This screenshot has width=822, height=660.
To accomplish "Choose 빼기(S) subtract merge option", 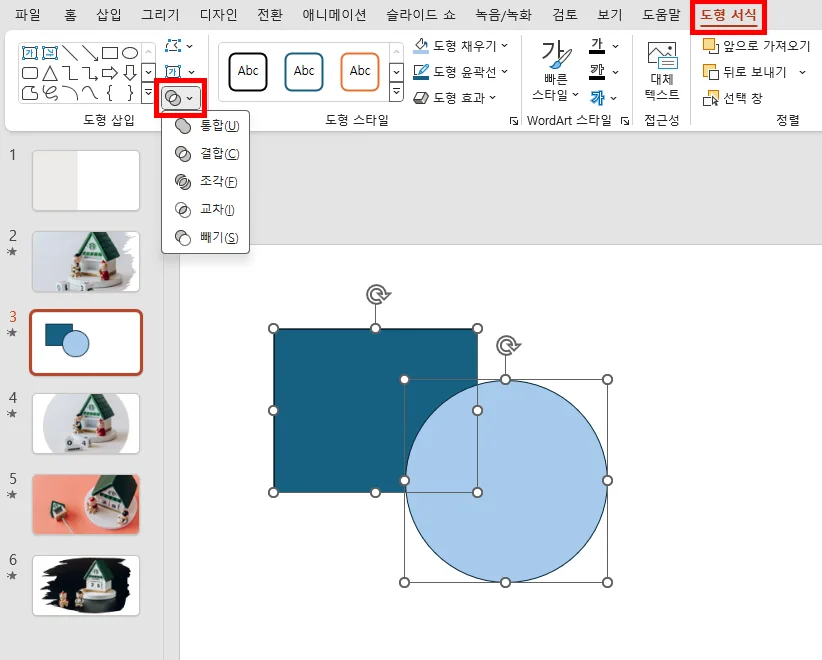I will pos(206,237).
